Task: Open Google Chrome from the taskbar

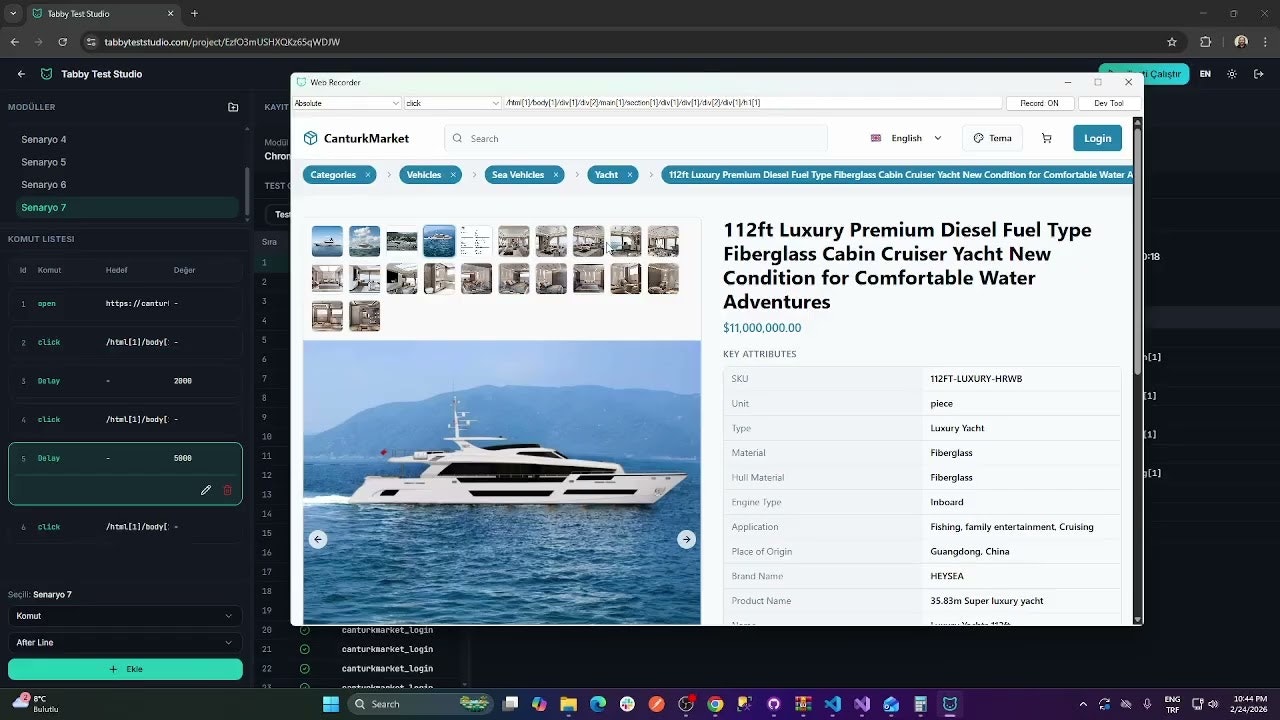Action: click(x=715, y=704)
